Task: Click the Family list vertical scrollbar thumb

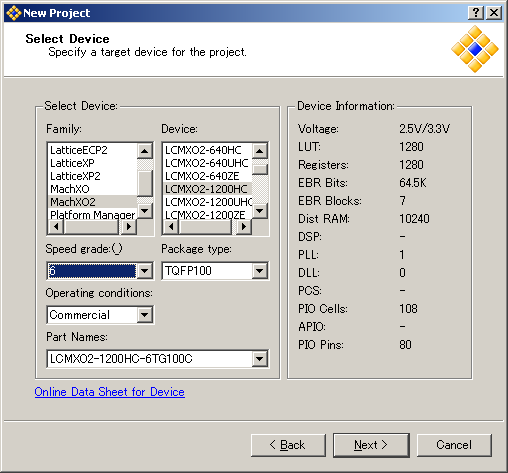Action: click(145, 183)
